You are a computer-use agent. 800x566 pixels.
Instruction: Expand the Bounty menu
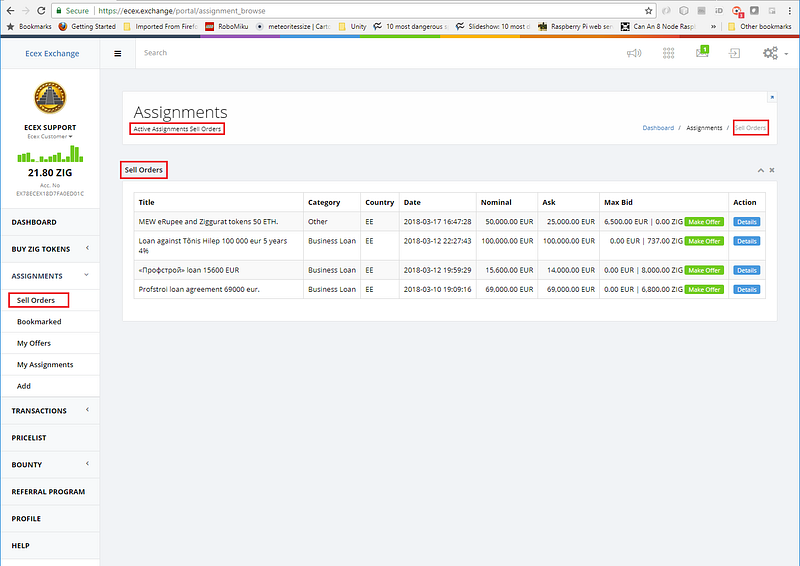pyautogui.click(x=50, y=464)
